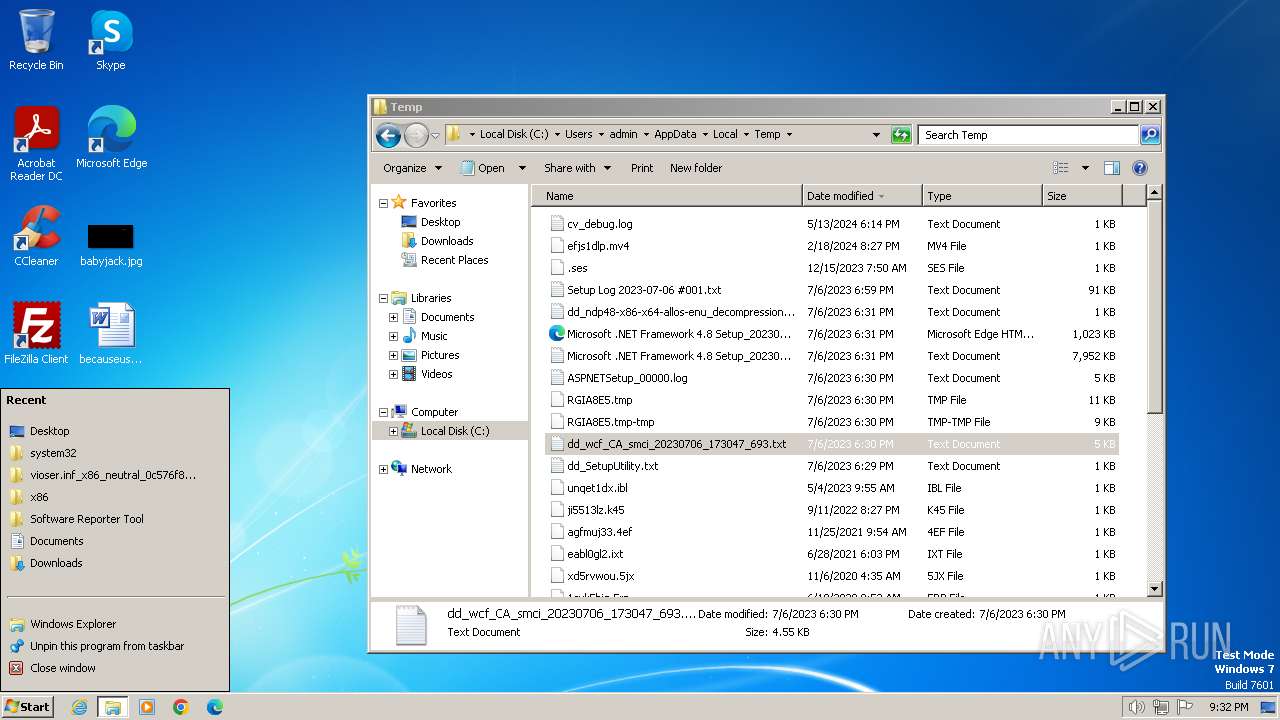
Task: Expand the Network tree node
Action: coord(383,469)
